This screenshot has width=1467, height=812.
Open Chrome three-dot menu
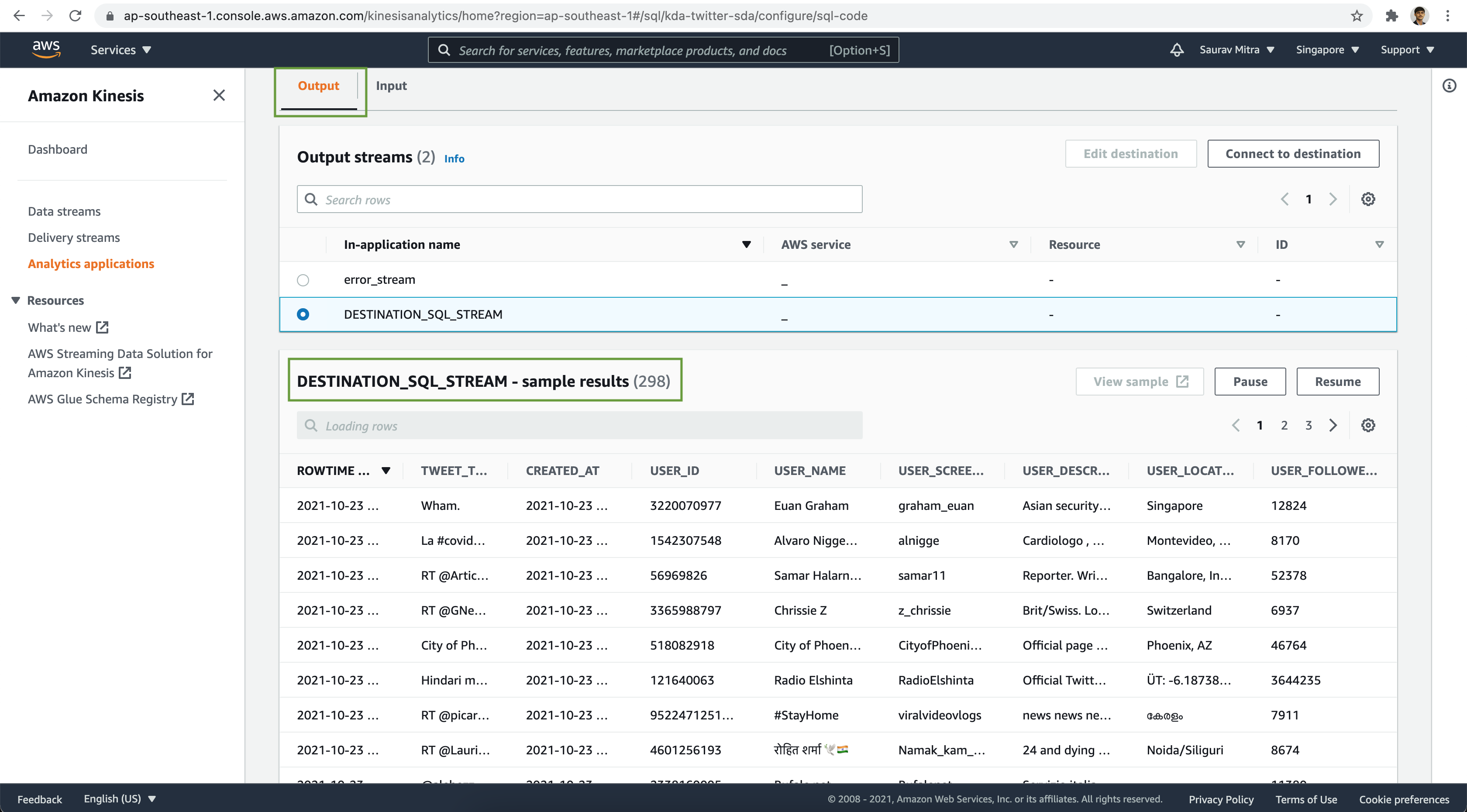pos(1447,15)
